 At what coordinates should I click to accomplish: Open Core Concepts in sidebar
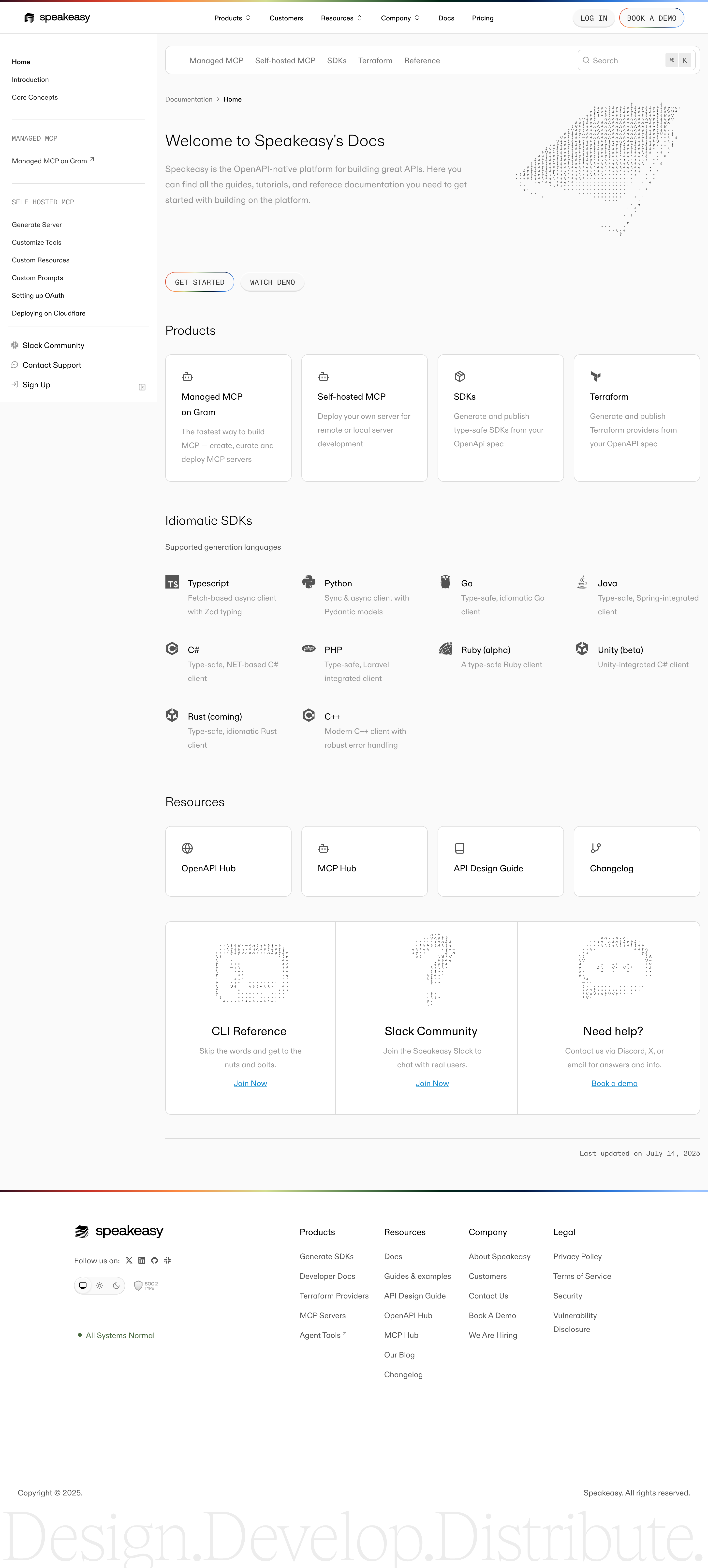(35, 97)
